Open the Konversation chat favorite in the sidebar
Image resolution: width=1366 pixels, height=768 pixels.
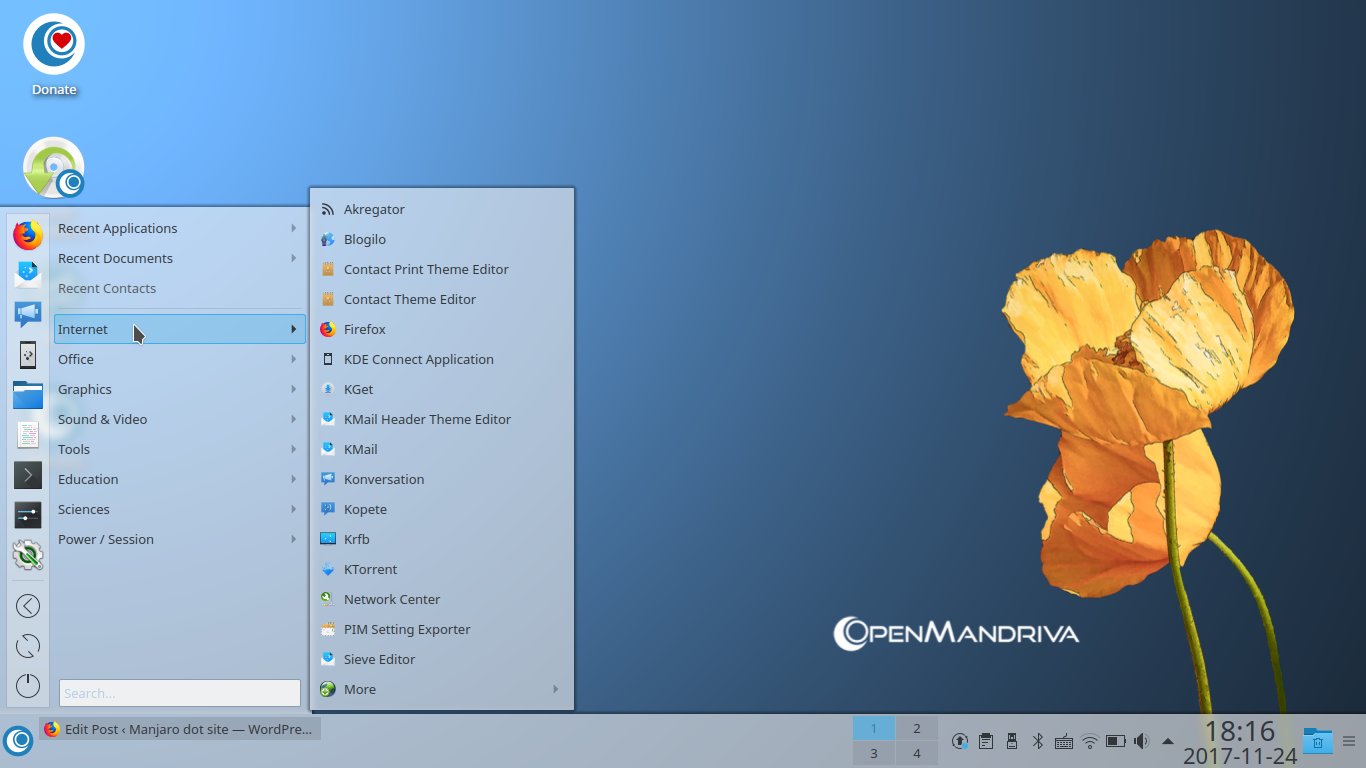(x=28, y=315)
